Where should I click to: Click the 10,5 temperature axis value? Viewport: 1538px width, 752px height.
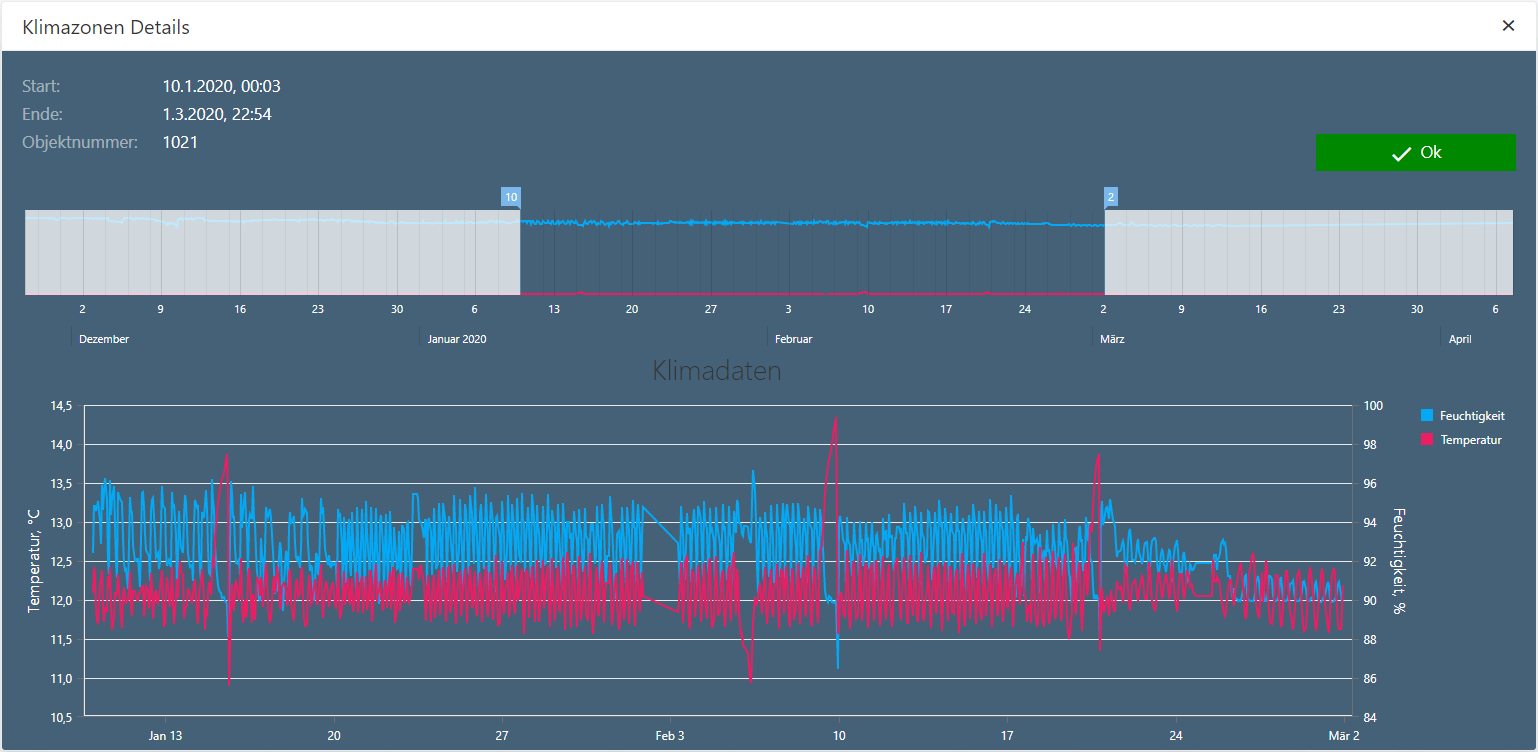(61, 717)
